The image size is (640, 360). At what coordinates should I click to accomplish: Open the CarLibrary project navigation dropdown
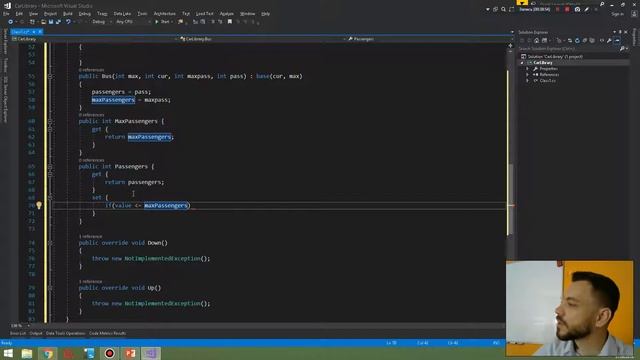pos(95,39)
